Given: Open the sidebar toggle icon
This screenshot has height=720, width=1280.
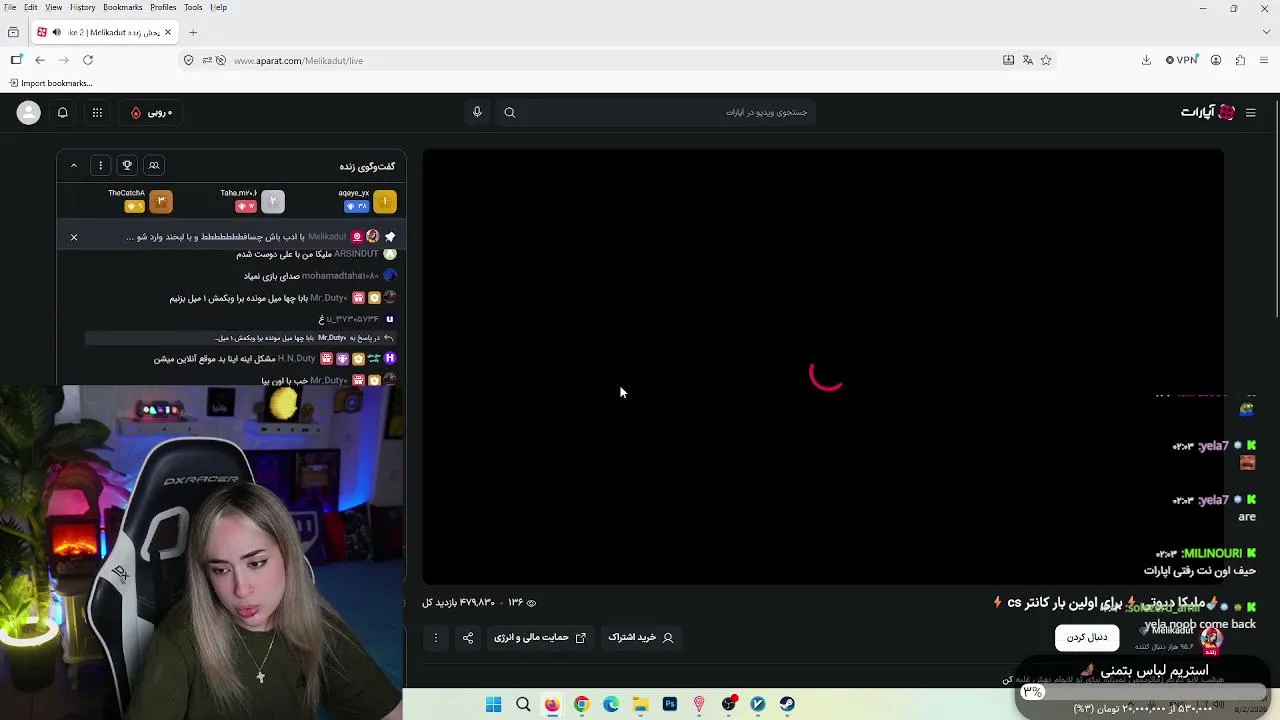Looking at the screenshot, I should click(x=16, y=60).
